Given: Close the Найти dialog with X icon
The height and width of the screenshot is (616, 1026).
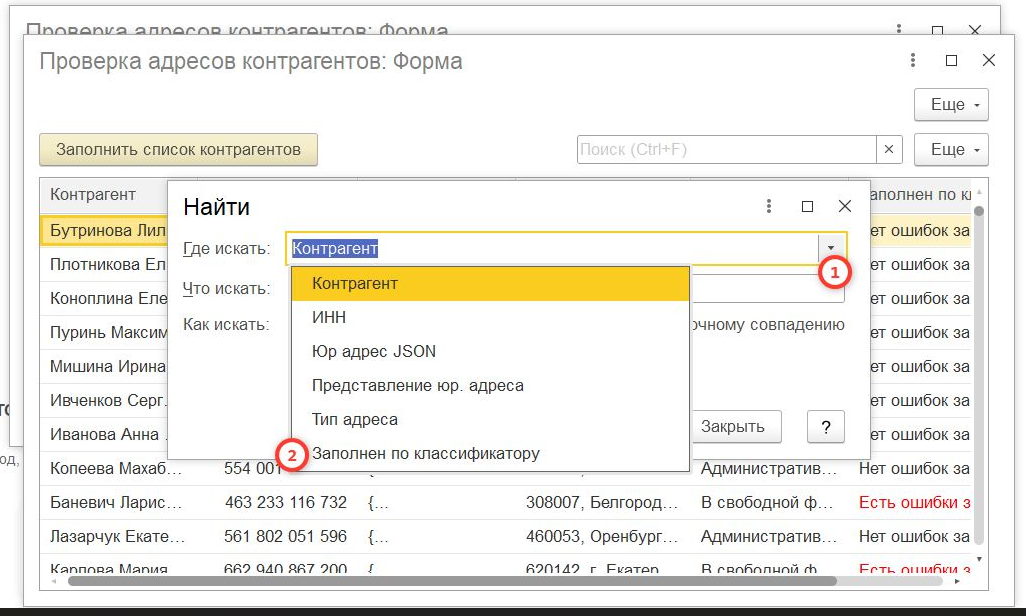Looking at the screenshot, I should (x=845, y=207).
